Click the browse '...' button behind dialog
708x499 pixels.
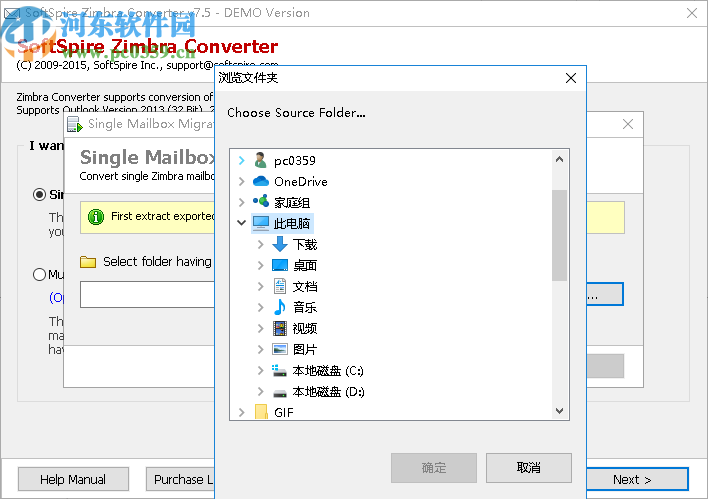coord(605,294)
